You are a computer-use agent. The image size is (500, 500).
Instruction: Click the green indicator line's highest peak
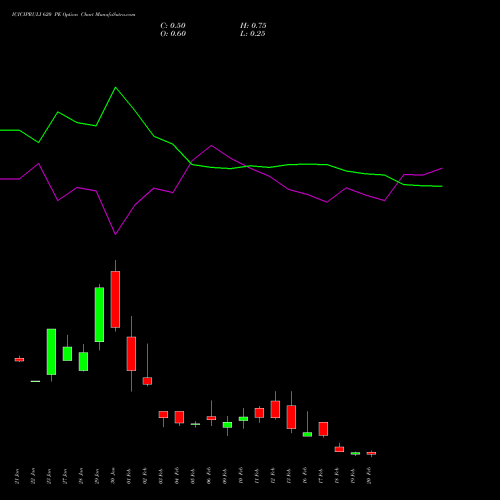115,87
